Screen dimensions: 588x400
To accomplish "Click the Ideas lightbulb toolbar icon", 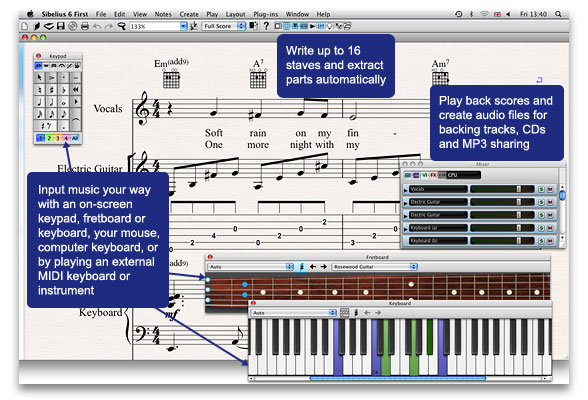I will [x=330, y=26].
